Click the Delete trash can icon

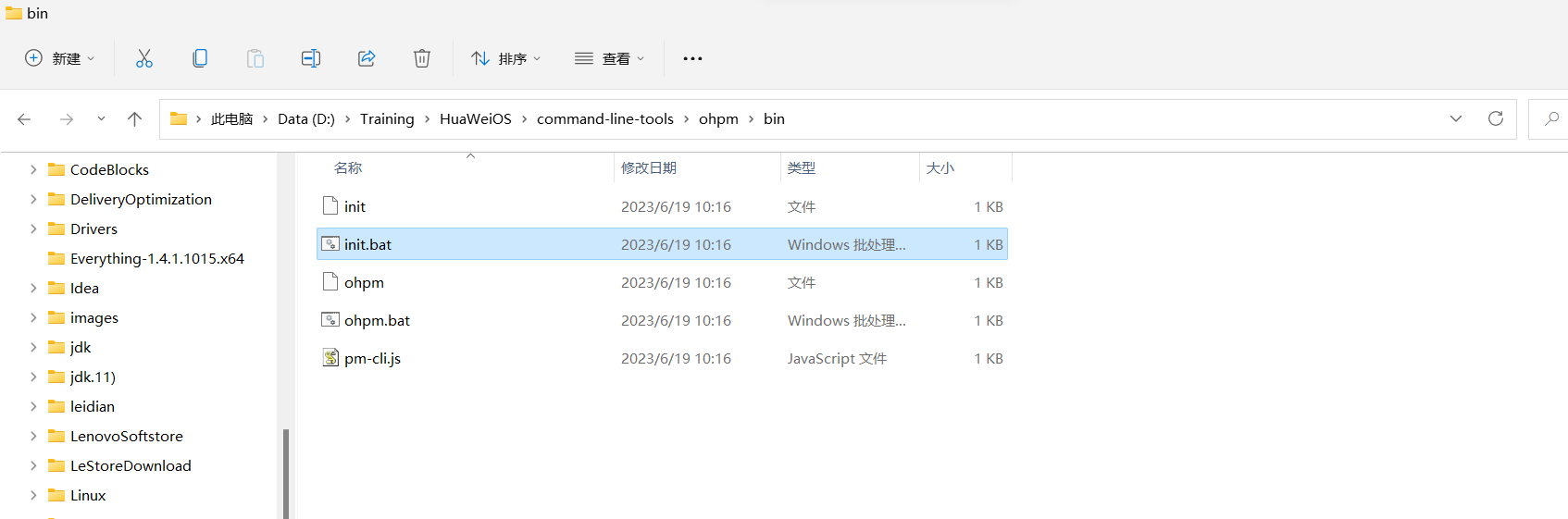click(422, 58)
